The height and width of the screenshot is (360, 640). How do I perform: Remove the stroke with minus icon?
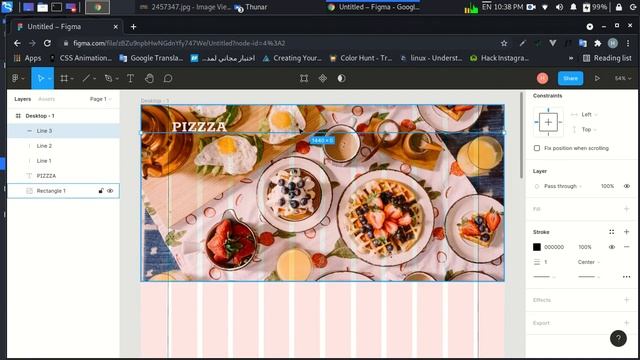[x=627, y=247]
